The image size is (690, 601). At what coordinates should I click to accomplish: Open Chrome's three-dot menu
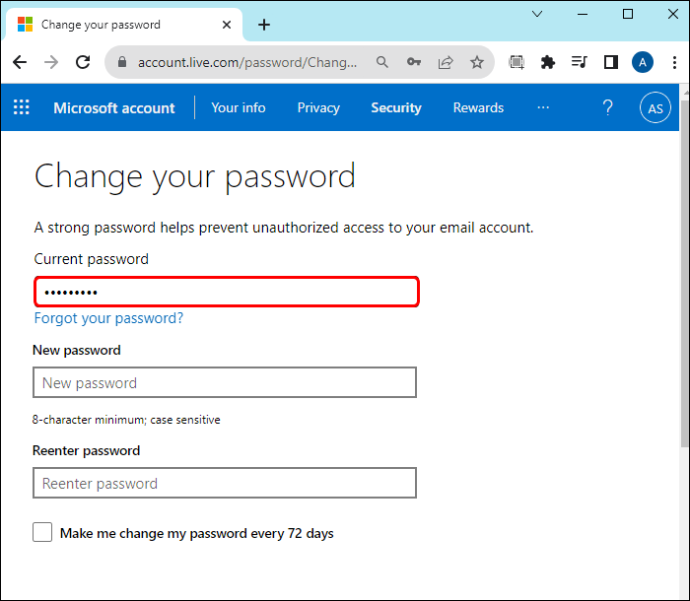tap(674, 62)
